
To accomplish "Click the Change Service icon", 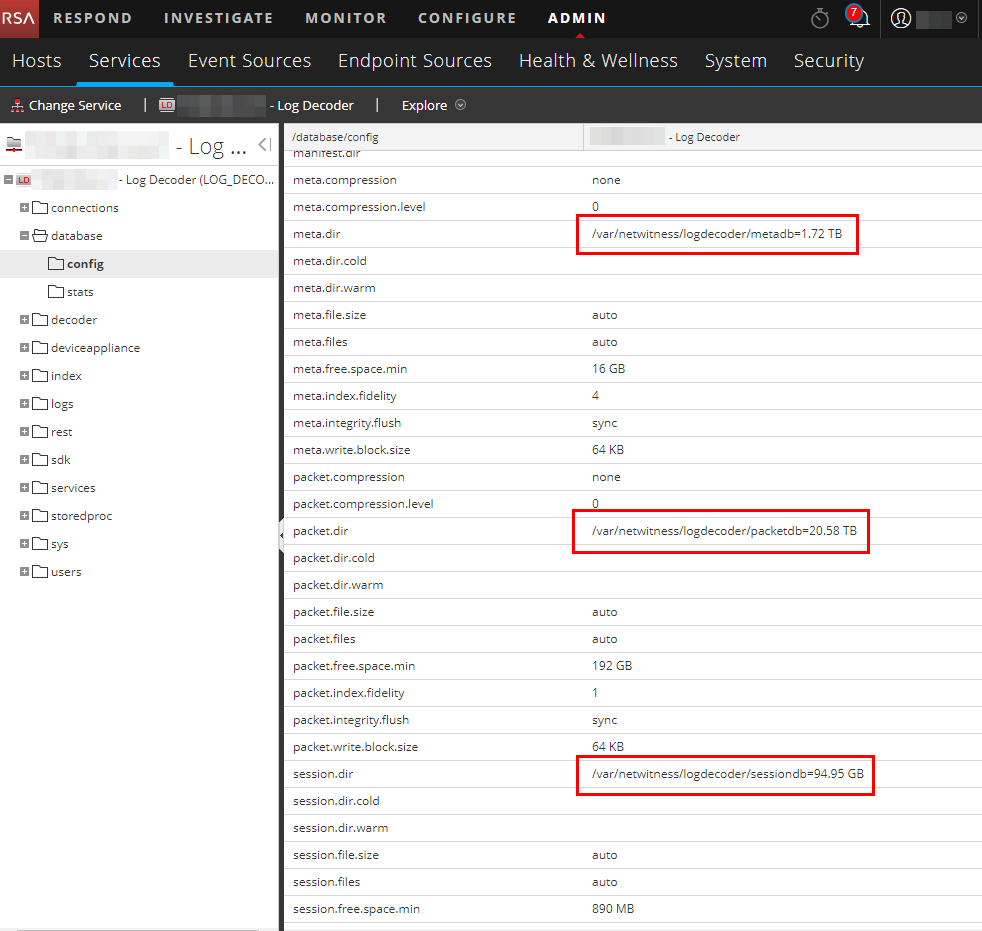I will click(x=17, y=105).
